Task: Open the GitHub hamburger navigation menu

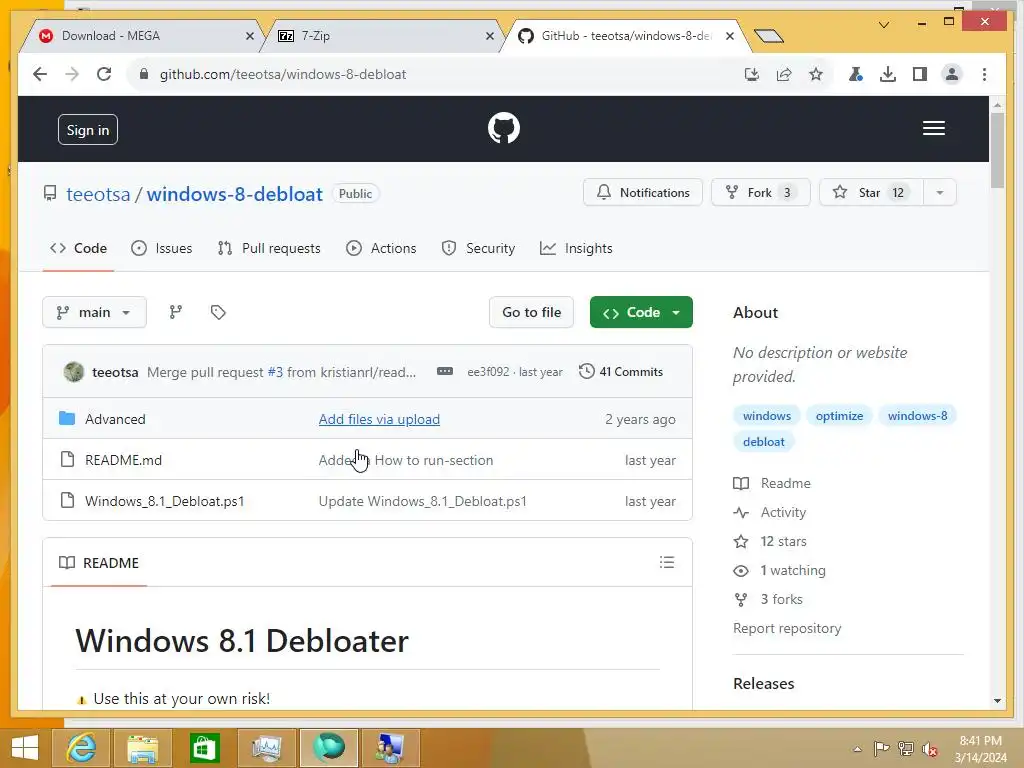Action: [x=934, y=128]
